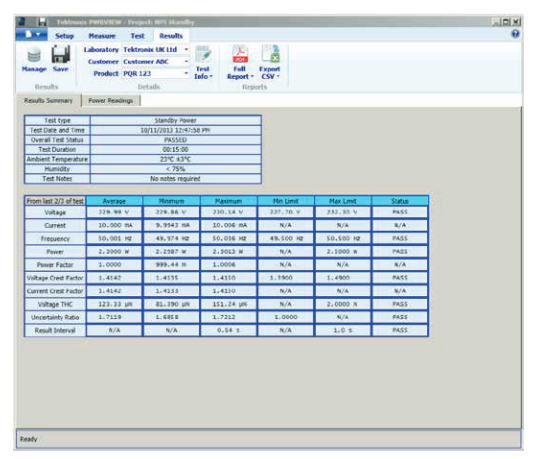Click the Voltage row PASS status cell
538x459 pixels.
(x=400, y=212)
